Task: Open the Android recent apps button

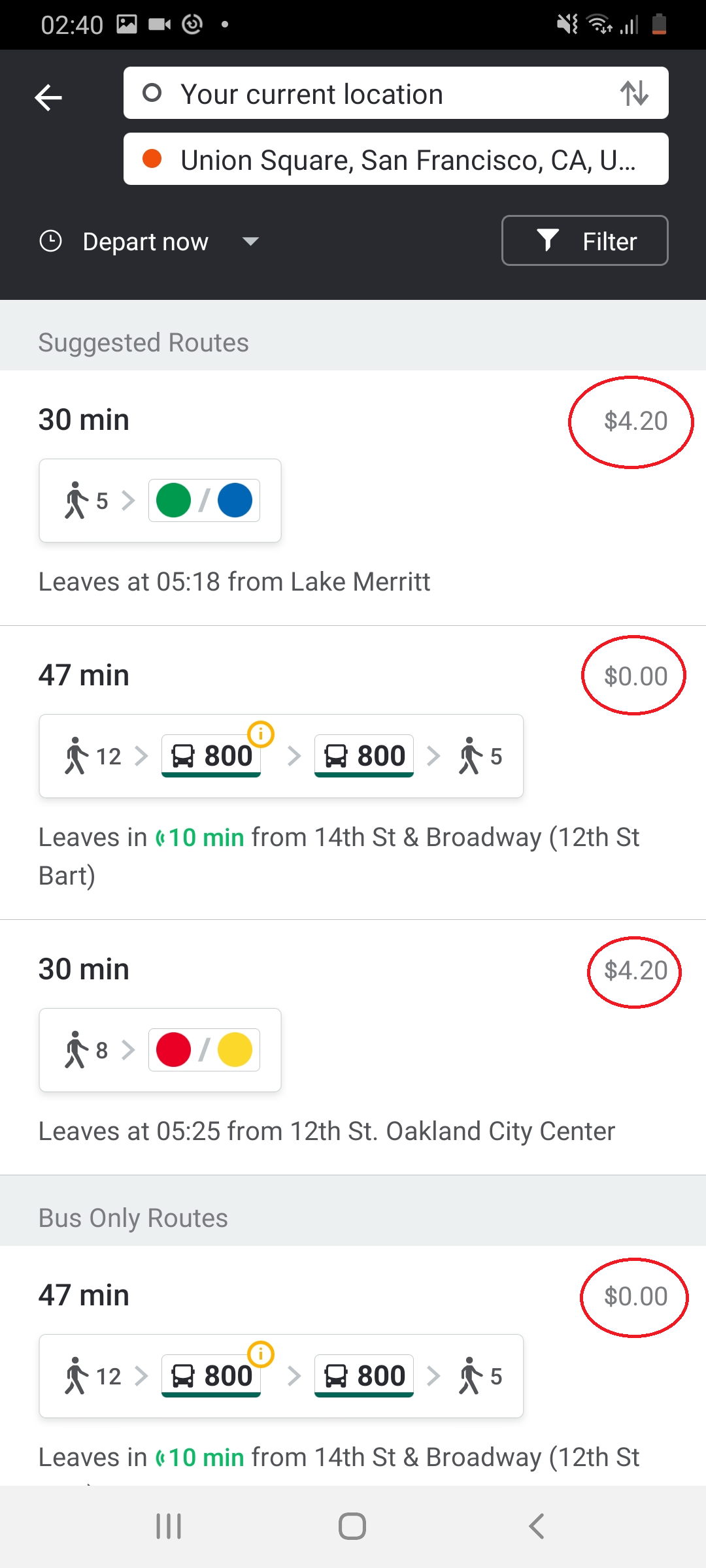Action: pyautogui.click(x=169, y=1526)
